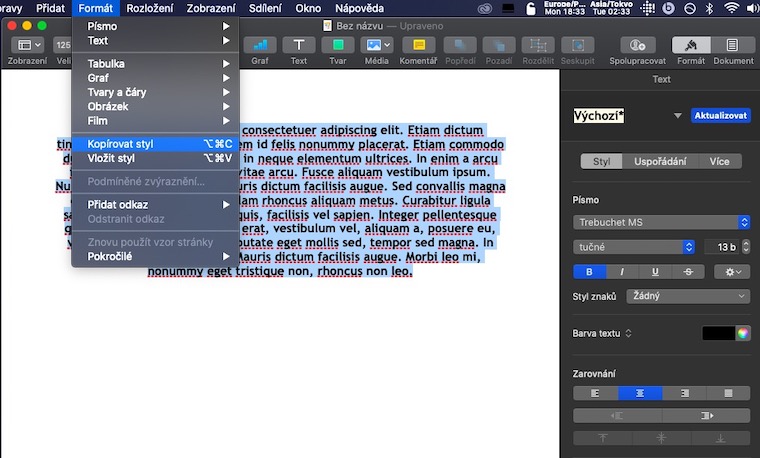Open the Tvar shape toolbar icon

pyautogui.click(x=338, y=45)
